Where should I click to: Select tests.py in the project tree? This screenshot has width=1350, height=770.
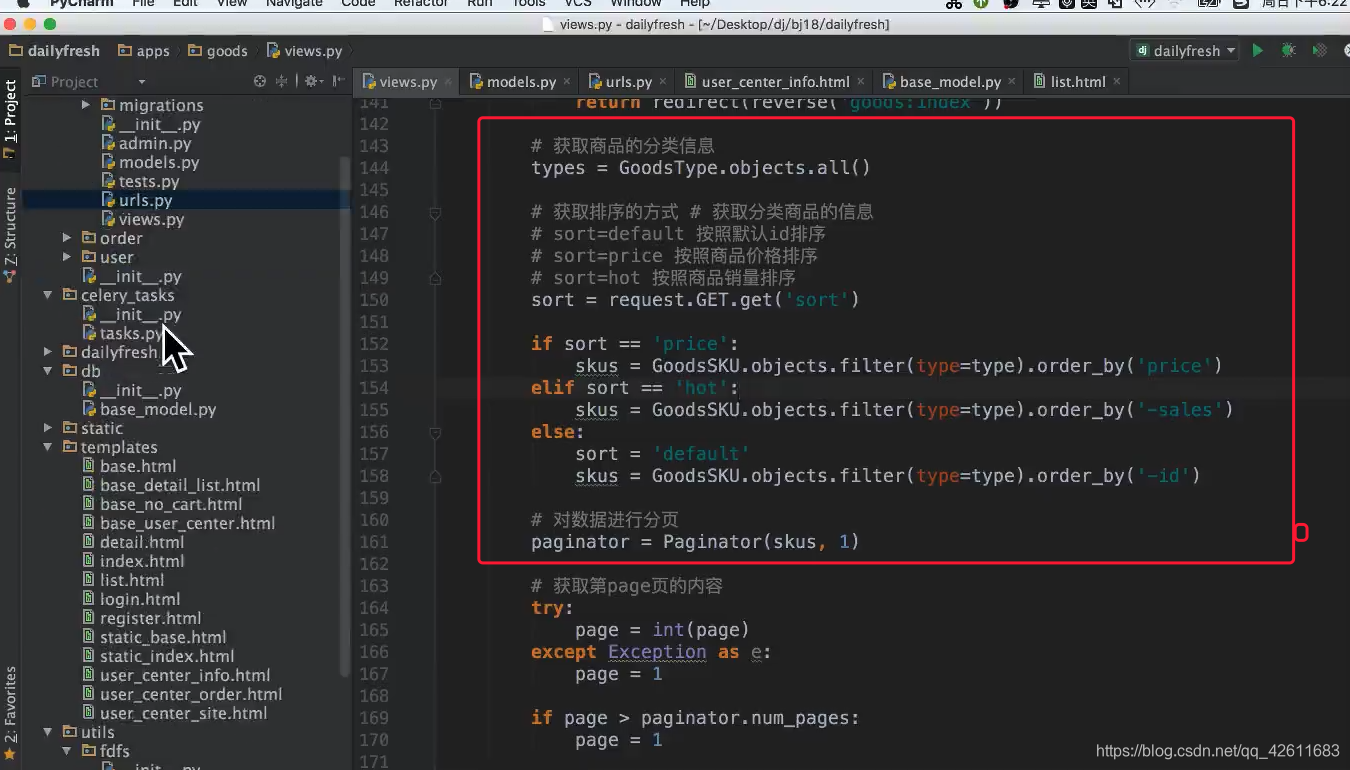[x=140, y=181]
